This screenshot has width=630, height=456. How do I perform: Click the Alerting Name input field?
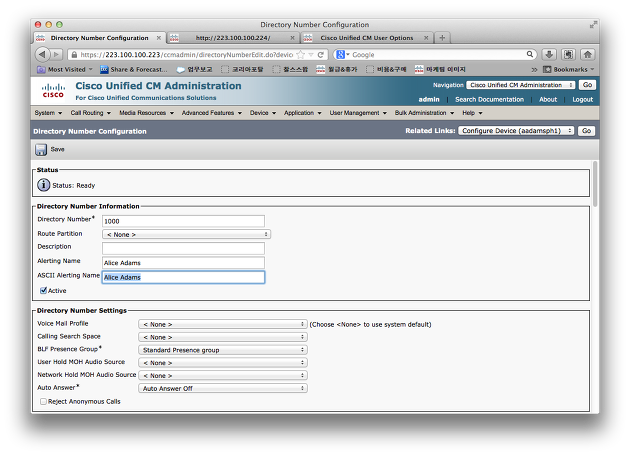pyautogui.click(x=183, y=263)
